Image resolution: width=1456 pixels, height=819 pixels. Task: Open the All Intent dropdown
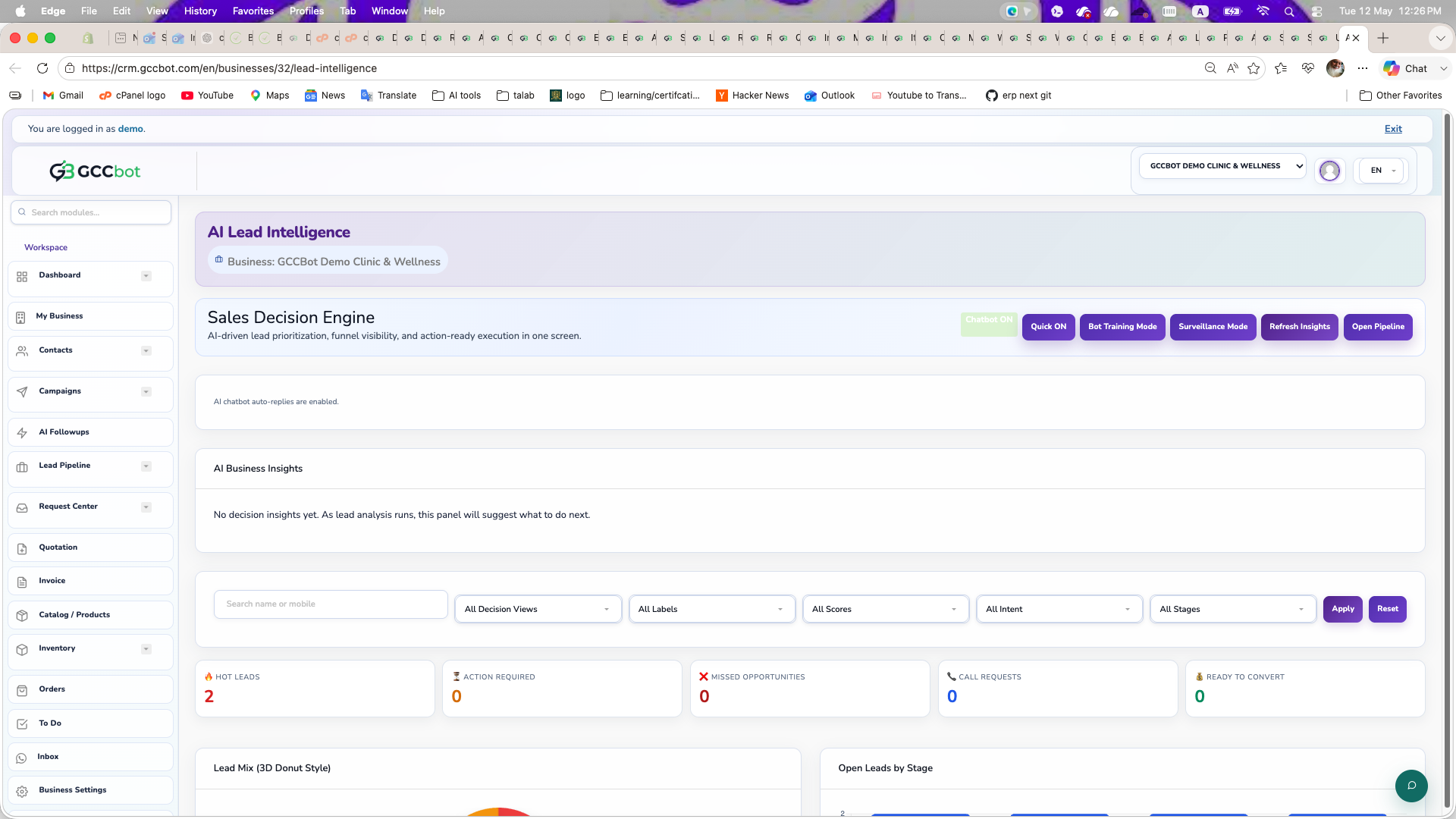point(1059,609)
